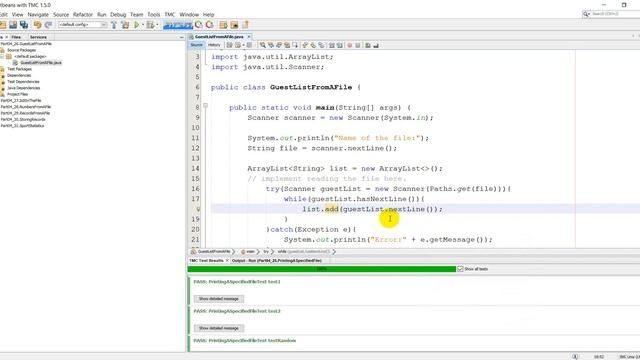Select GuestListFromAFile.java in project tree
This screenshot has width=640, height=360.
[40, 63]
